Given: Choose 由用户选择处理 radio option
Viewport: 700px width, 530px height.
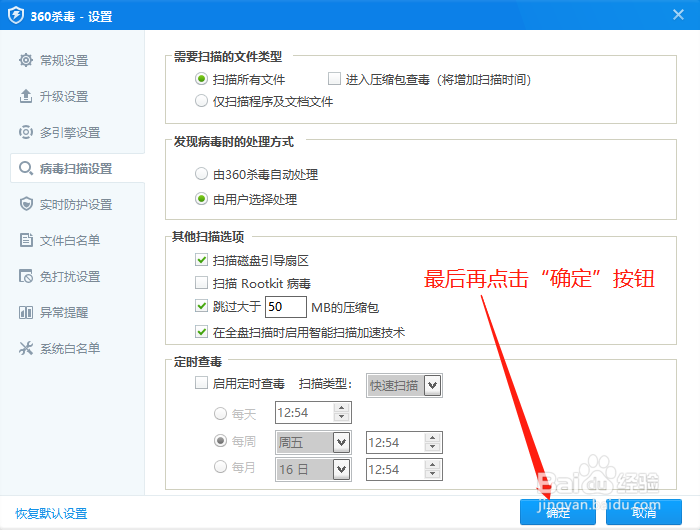Looking at the screenshot, I should [x=201, y=199].
